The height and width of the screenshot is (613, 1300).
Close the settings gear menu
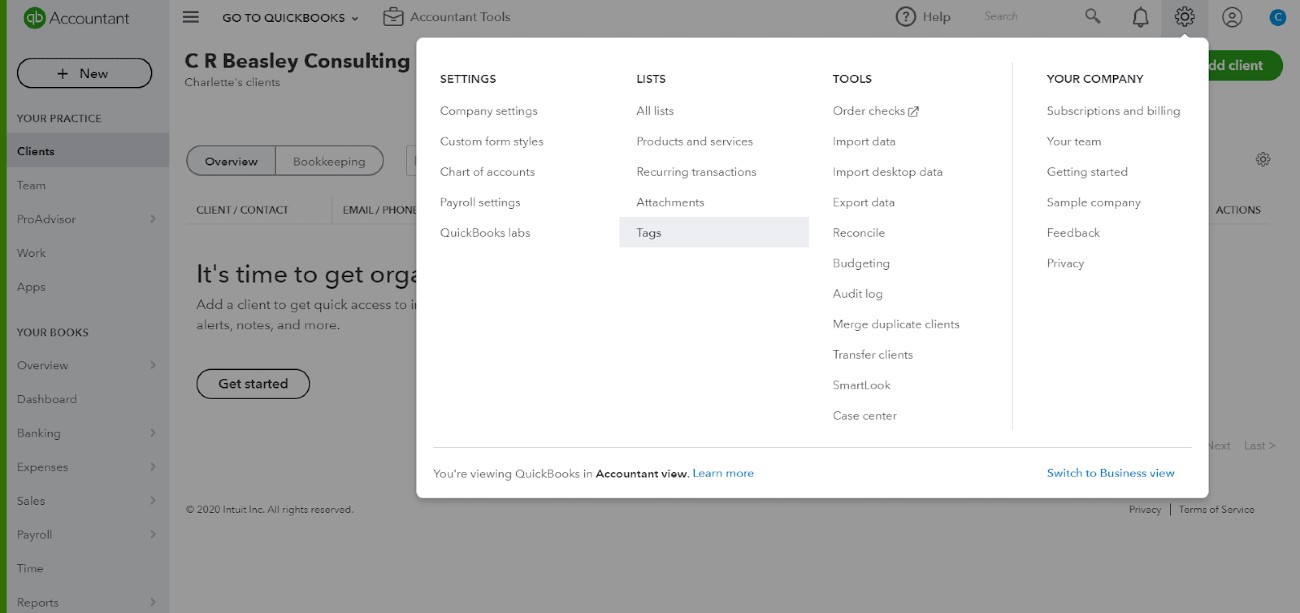pos(1185,17)
